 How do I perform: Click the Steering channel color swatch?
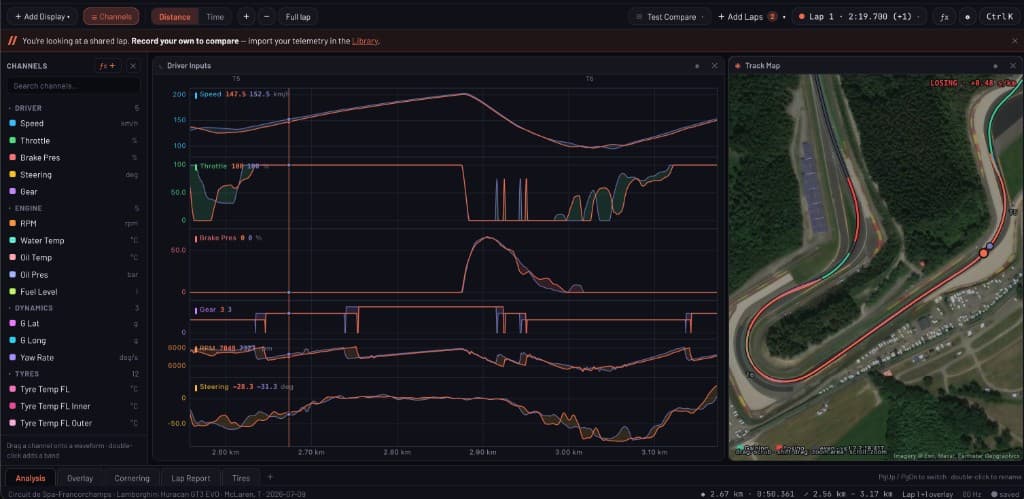[12, 174]
